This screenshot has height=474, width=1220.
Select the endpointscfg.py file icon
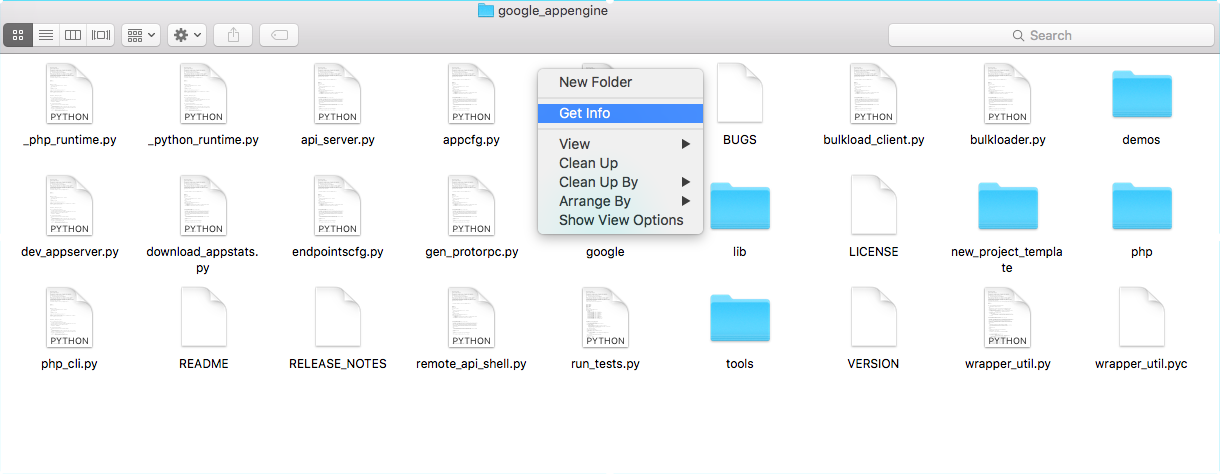(338, 205)
